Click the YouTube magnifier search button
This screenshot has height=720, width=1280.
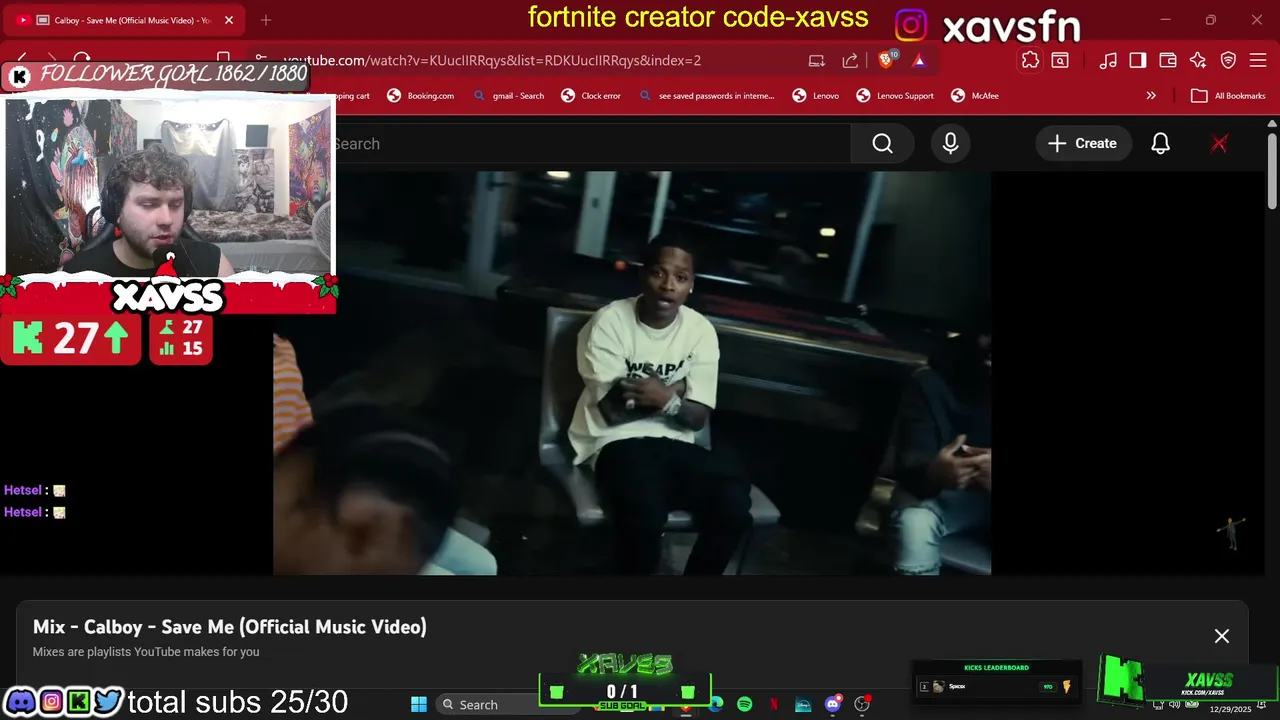(882, 144)
